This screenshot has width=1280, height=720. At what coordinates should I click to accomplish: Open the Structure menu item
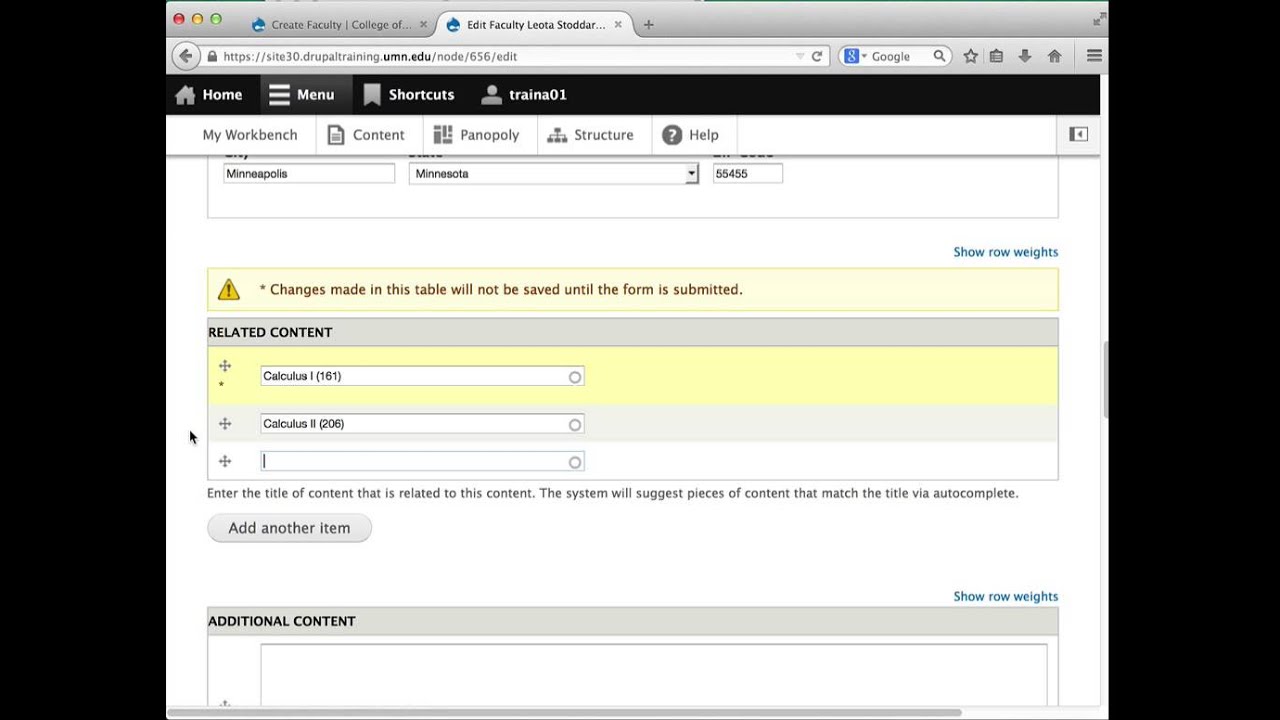click(x=590, y=135)
